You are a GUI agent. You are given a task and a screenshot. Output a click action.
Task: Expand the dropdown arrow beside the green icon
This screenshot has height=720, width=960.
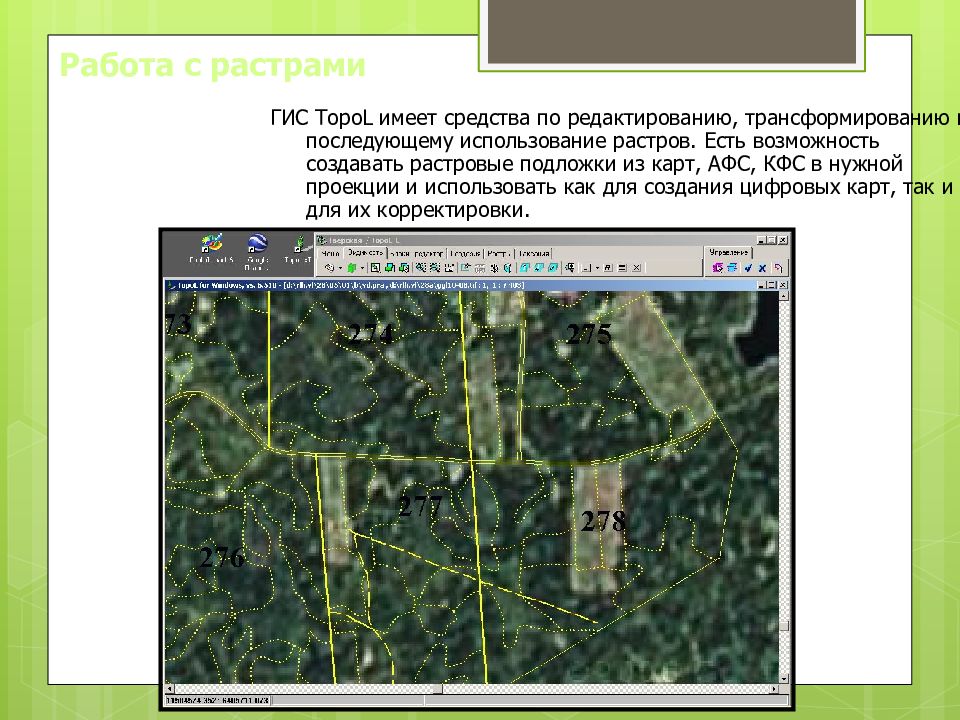click(362, 268)
